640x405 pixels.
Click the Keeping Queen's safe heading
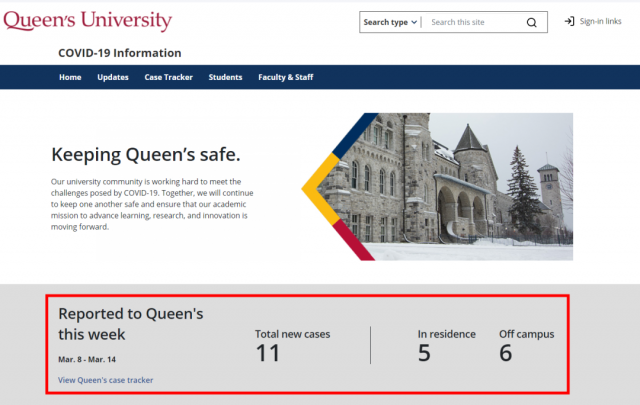pos(146,155)
